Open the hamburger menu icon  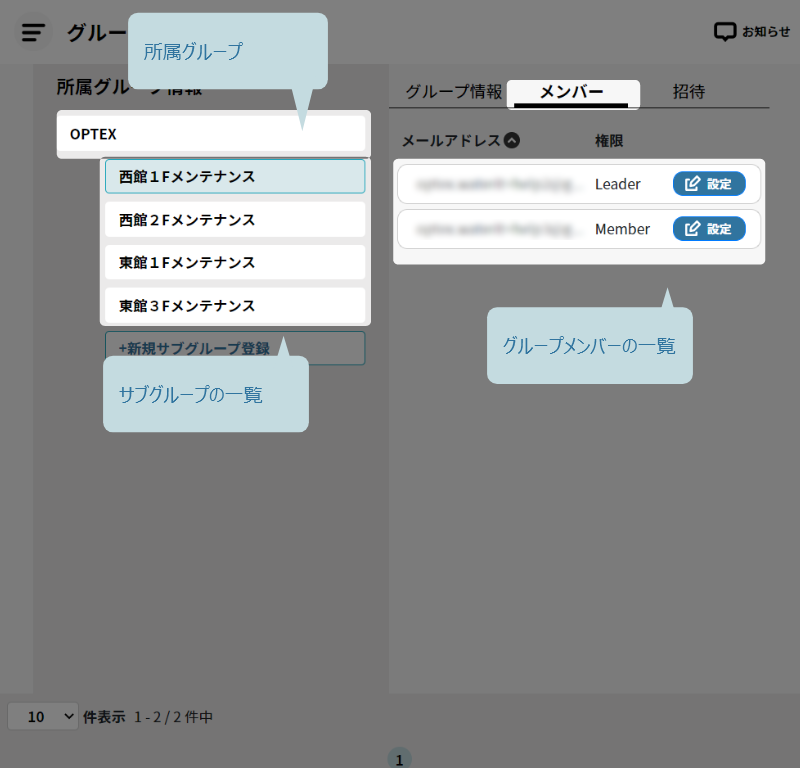pos(33,32)
